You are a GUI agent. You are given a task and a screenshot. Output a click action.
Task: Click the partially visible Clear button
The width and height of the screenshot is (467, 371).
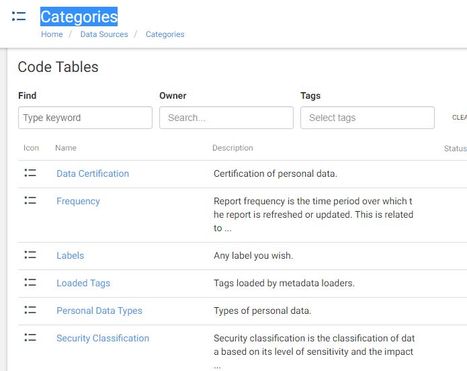pos(460,118)
